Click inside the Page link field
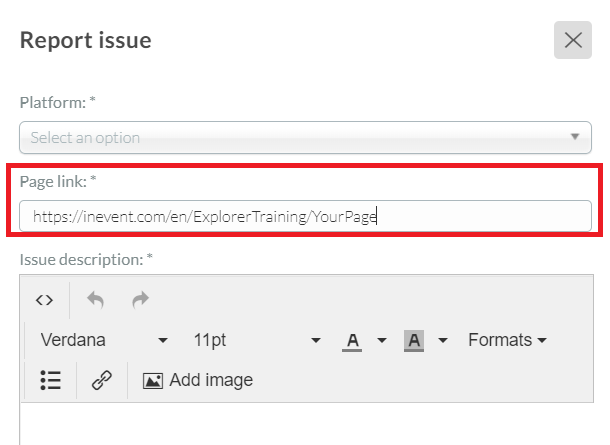The height and width of the screenshot is (445, 610). pyautogui.click(x=305, y=216)
